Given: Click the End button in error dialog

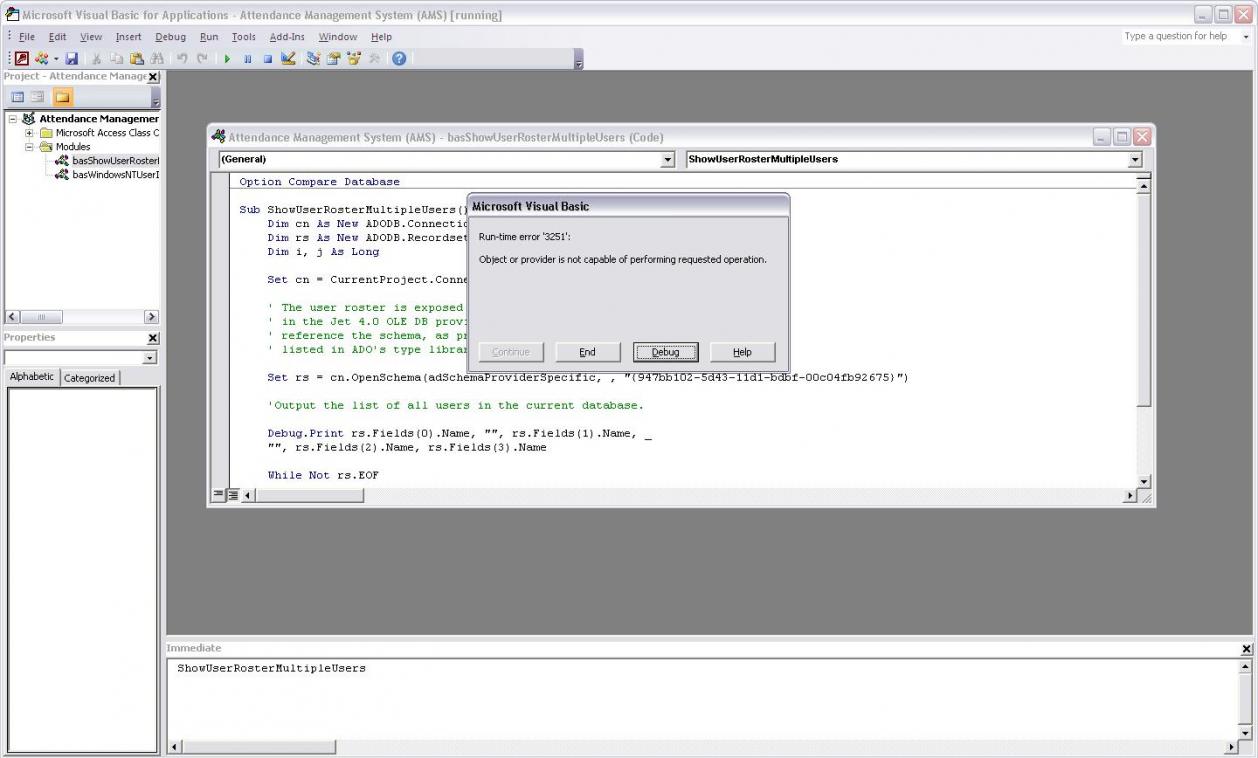Looking at the screenshot, I should [x=587, y=352].
